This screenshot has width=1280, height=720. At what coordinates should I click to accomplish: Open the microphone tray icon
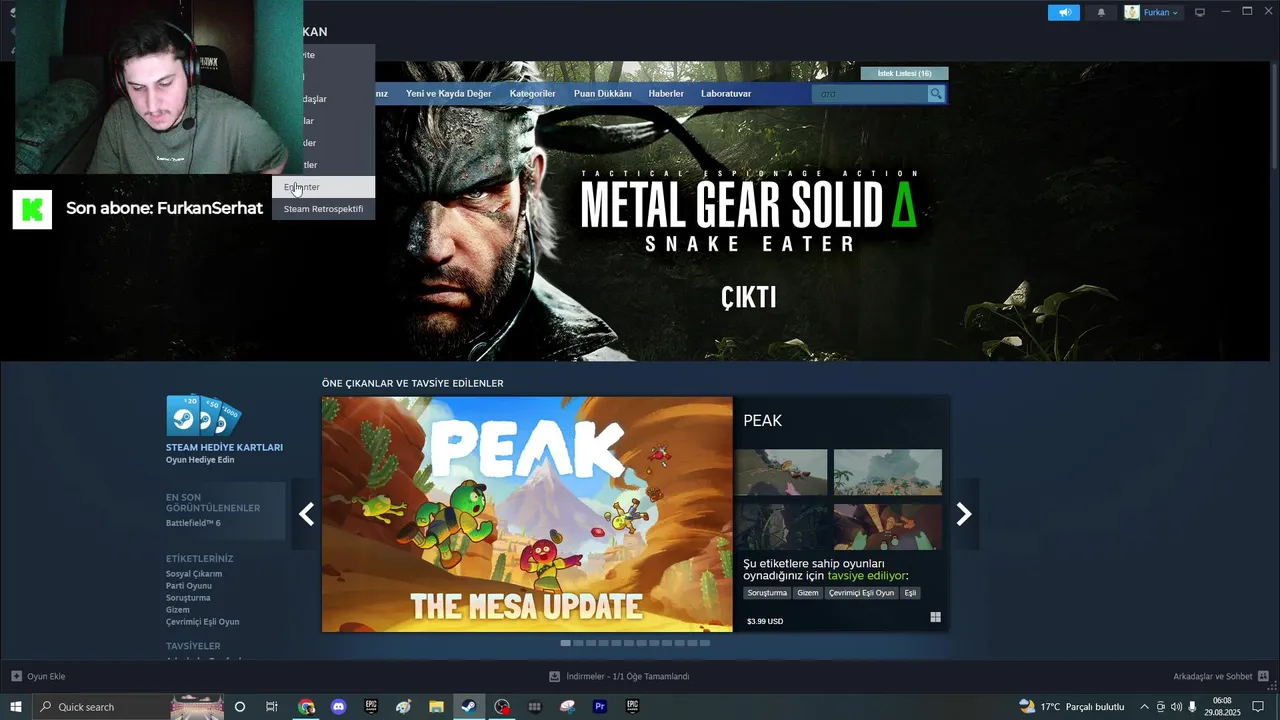(x=1192, y=707)
